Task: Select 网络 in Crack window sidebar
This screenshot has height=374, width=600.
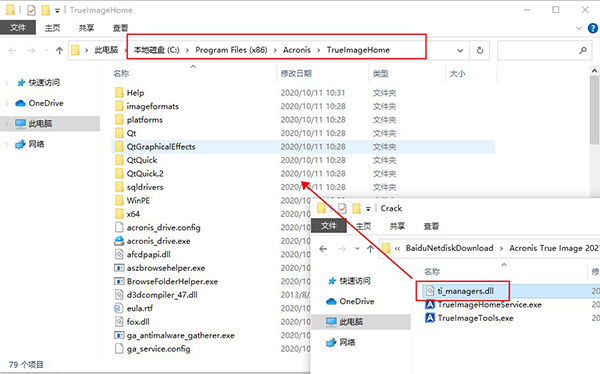Action: pyautogui.click(x=347, y=342)
